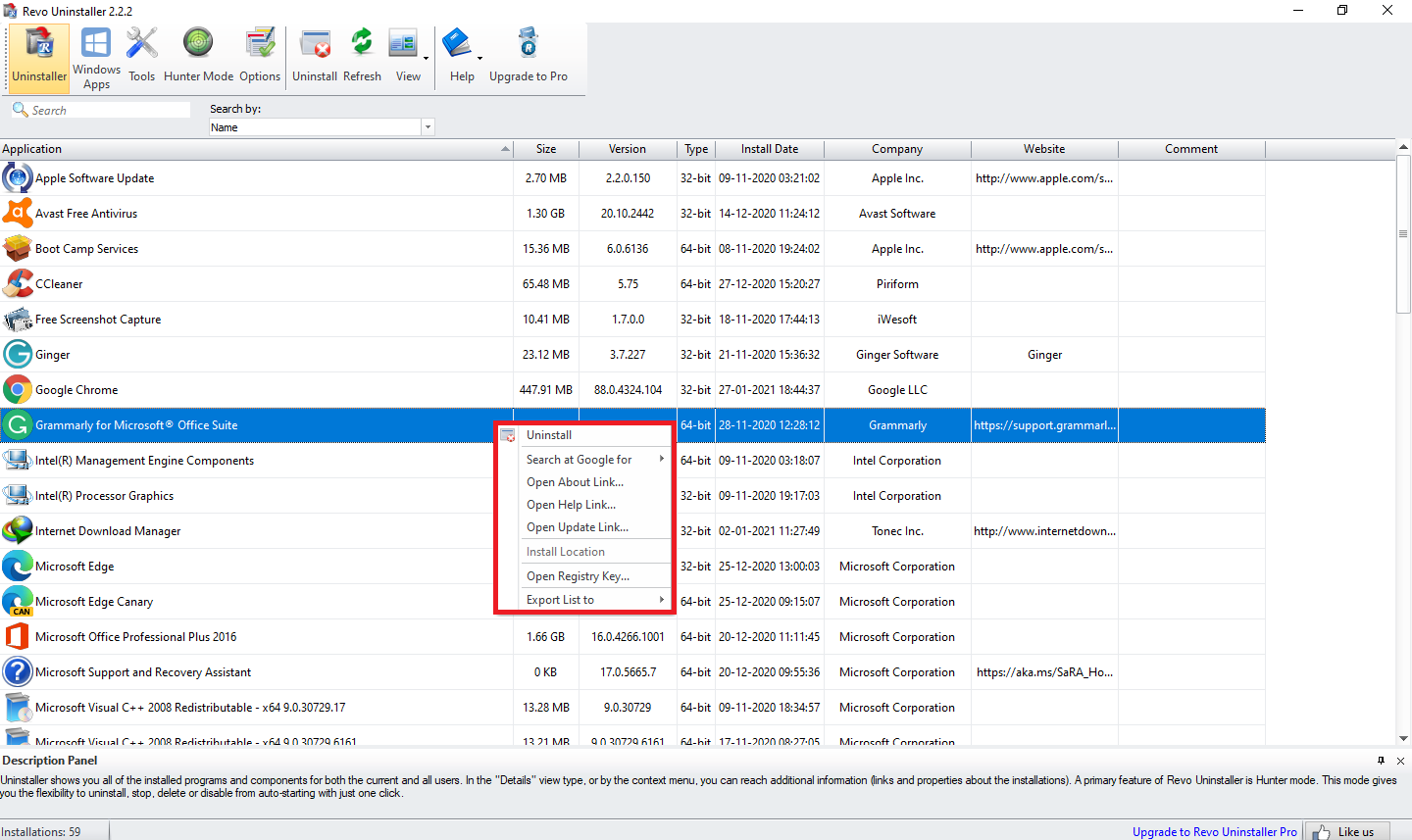Click the Upgrade to Pro icon

[x=529, y=57]
